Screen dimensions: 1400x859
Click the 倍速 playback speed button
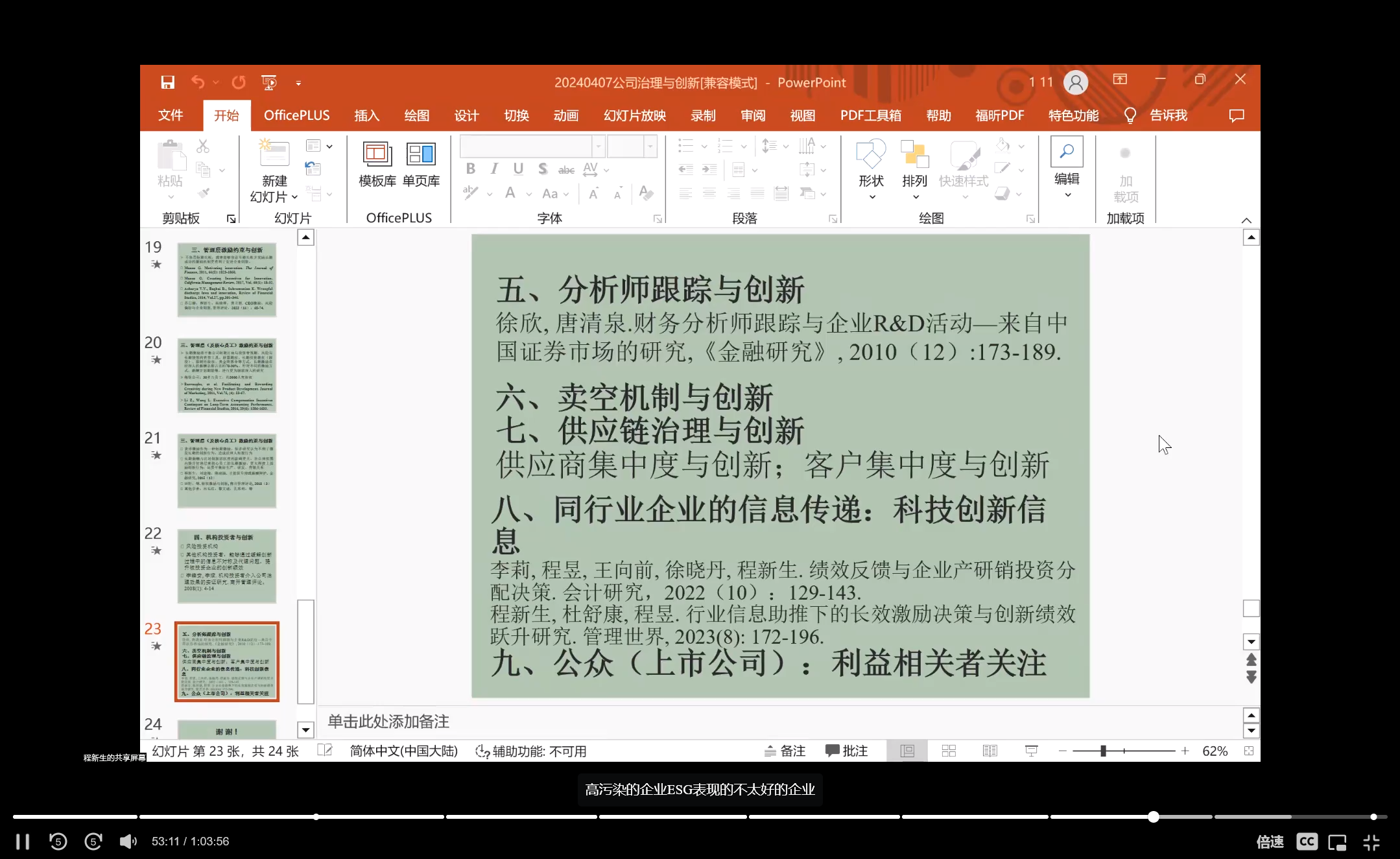(1269, 841)
